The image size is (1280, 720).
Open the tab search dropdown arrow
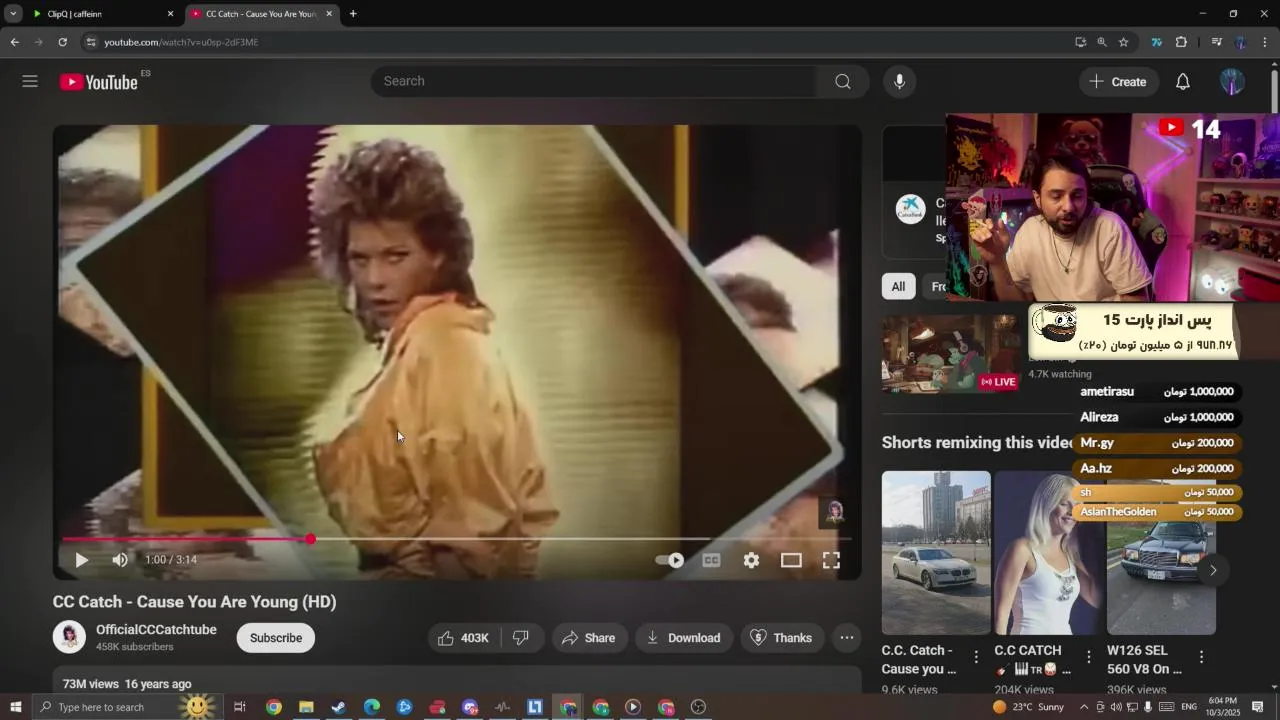click(x=13, y=14)
